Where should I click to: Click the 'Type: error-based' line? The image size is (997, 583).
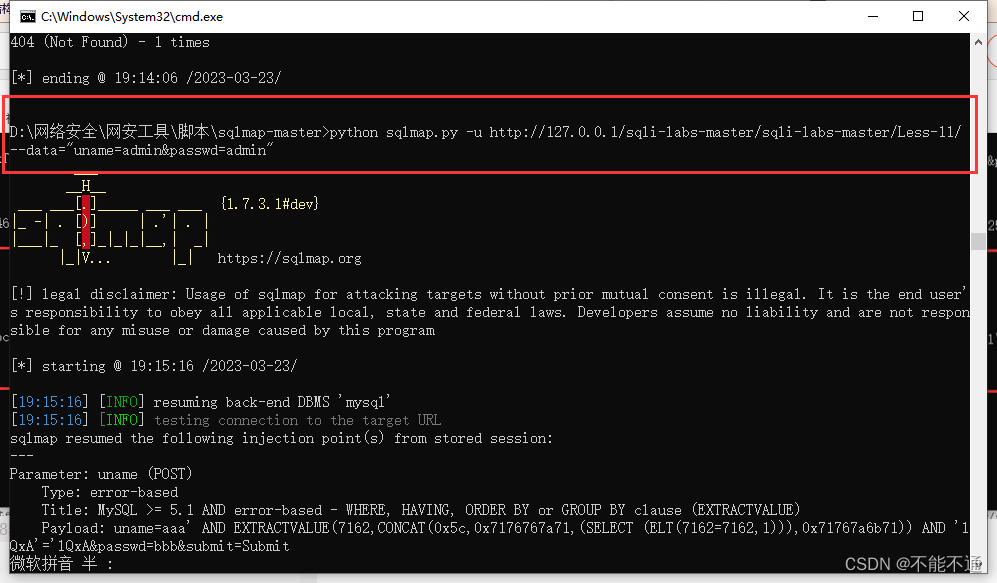click(x=109, y=492)
